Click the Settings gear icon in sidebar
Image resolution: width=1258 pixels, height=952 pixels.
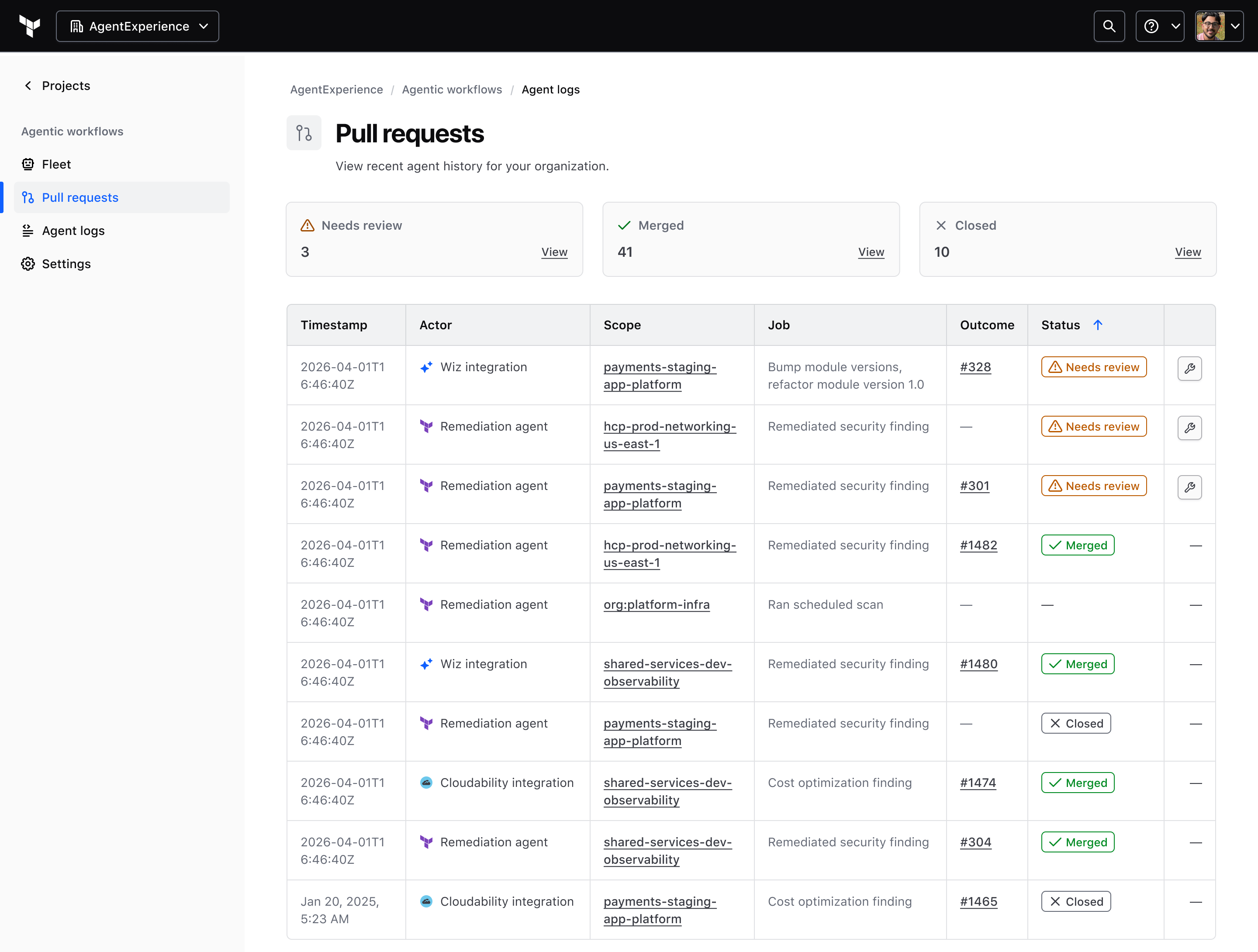pyautogui.click(x=28, y=264)
